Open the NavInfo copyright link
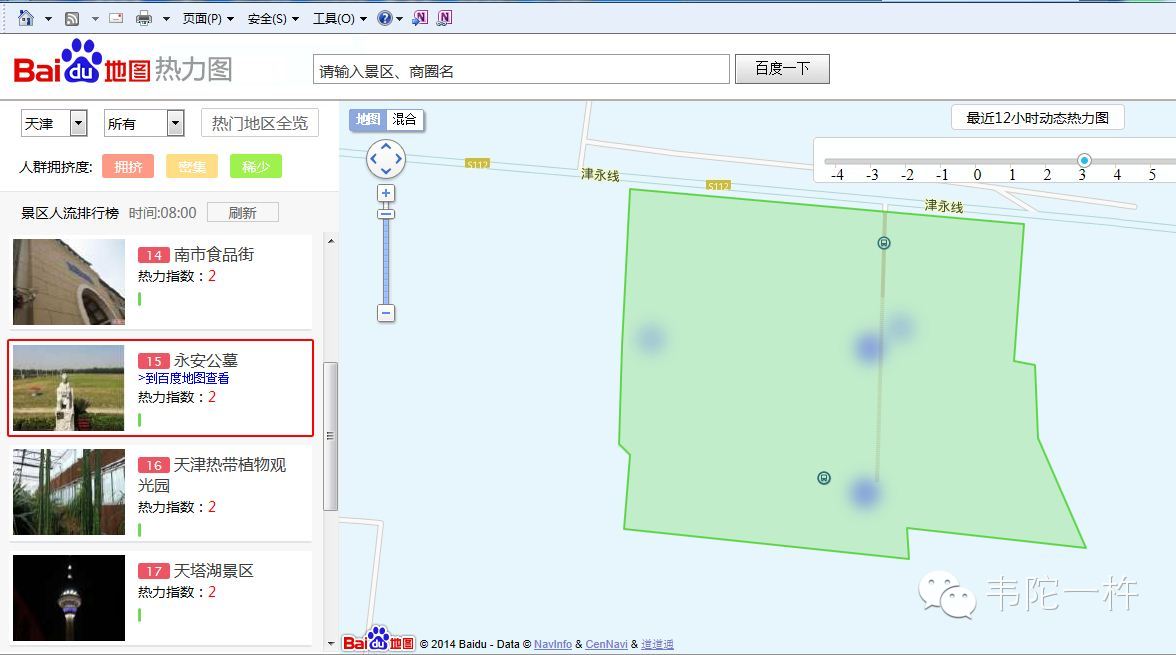 point(553,644)
